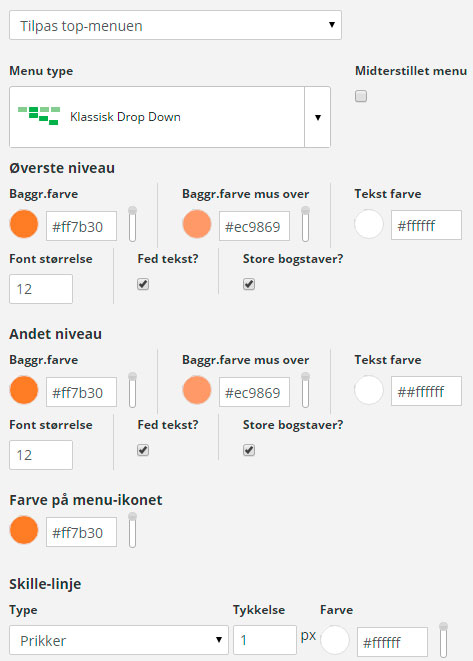Select the Farve på menu-ikonet color swatch
The height and width of the screenshot is (661, 473).
click(x=24, y=530)
